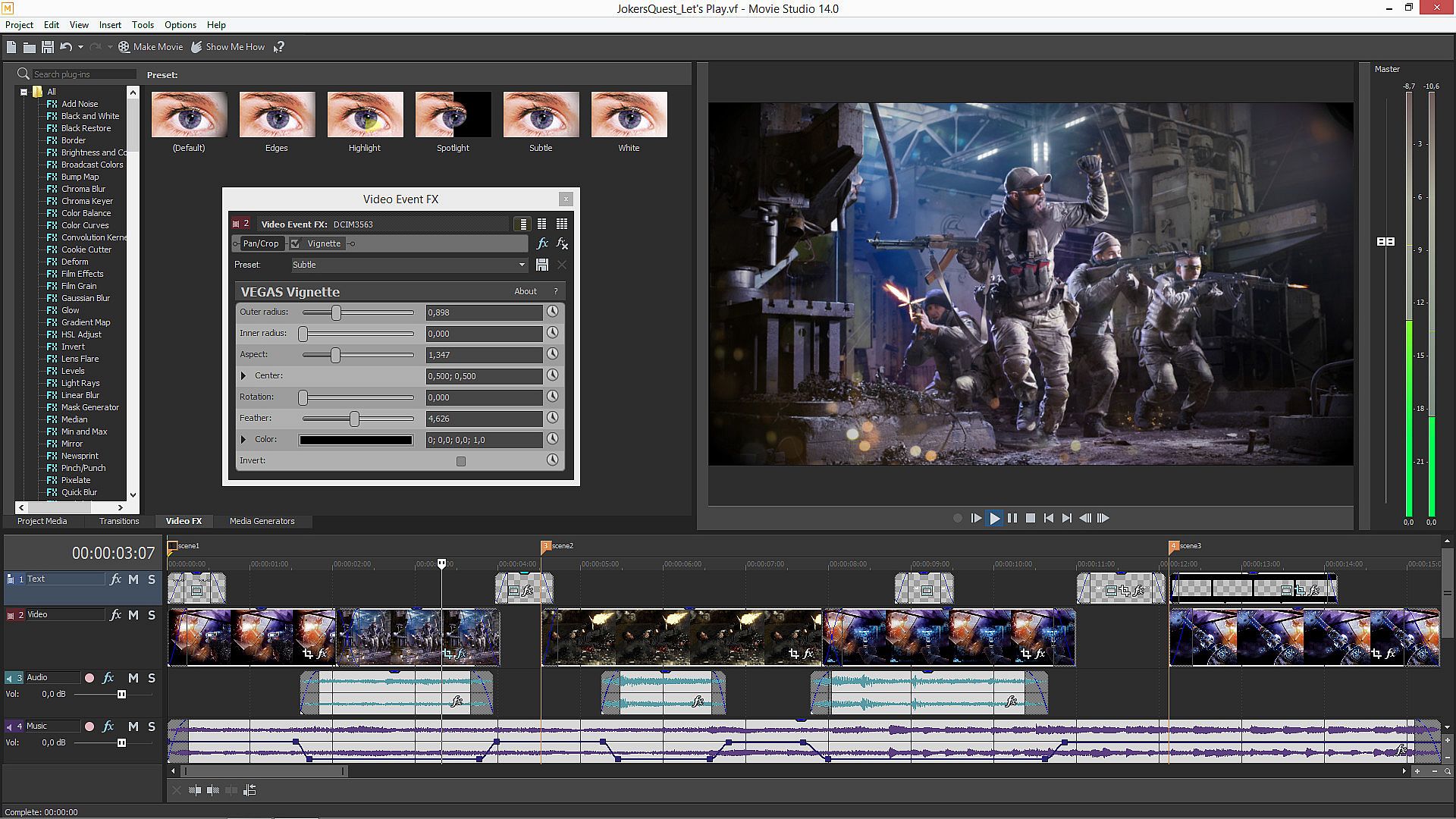Open the Preset dropdown showing Subtle
Viewport: 1456px width, 819px height.
522,265
